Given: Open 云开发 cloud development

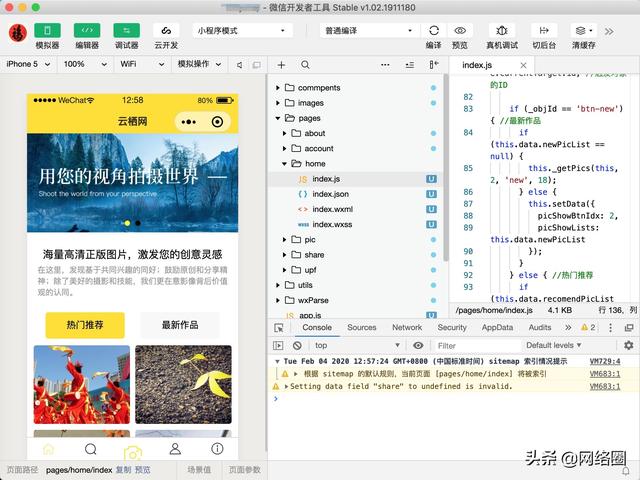Looking at the screenshot, I should click(166, 31).
